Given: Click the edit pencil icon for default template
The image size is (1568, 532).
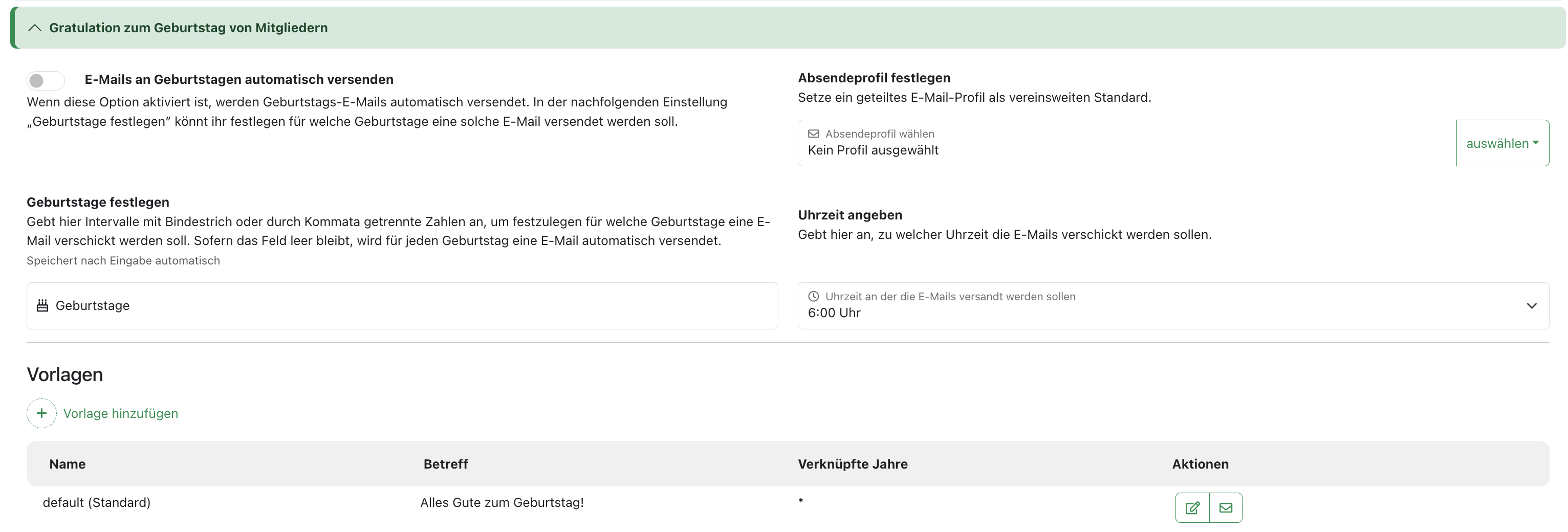Looking at the screenshot, I should click(1192, 507).
